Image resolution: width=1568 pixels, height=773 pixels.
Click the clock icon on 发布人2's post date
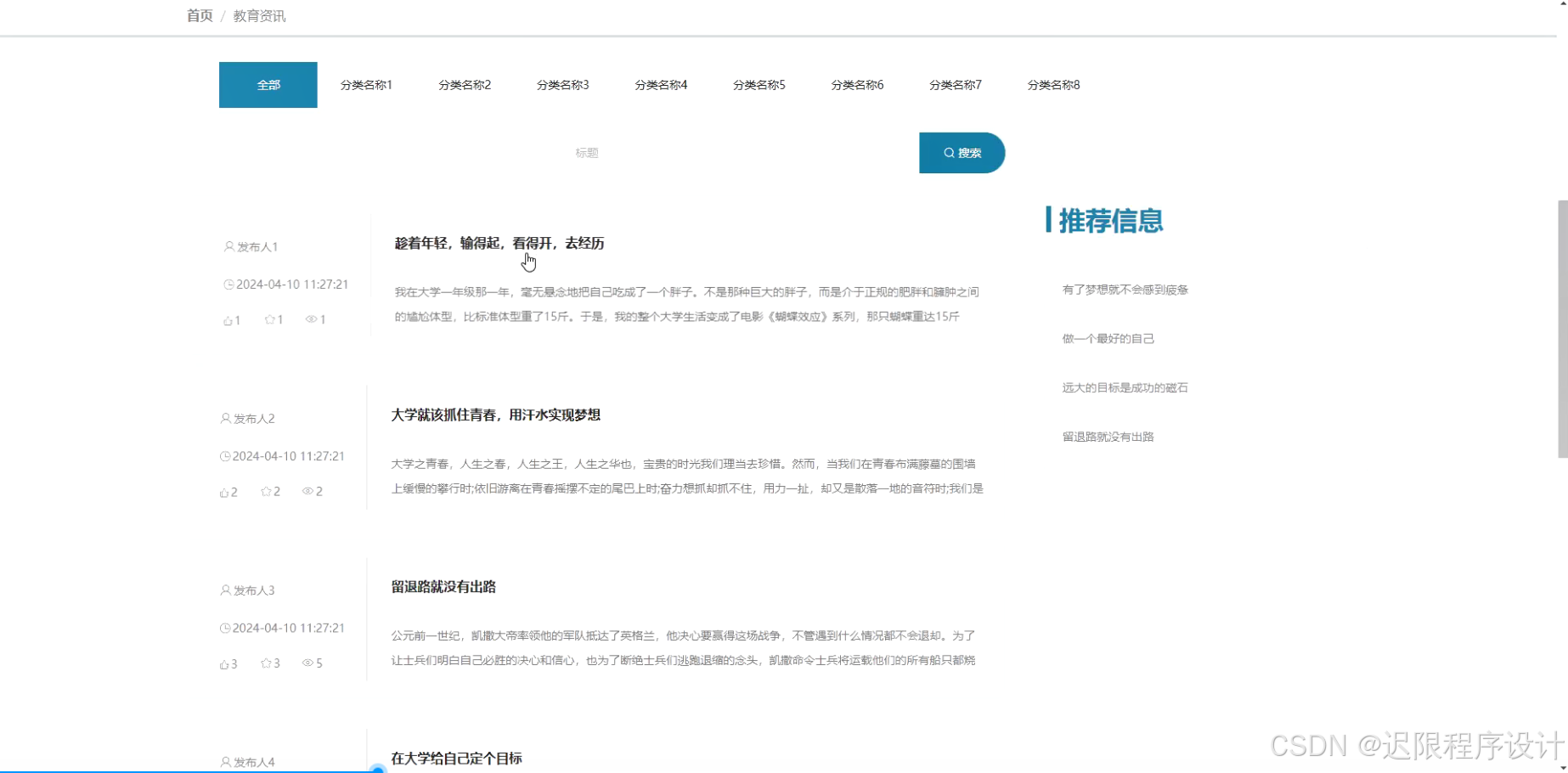[x=225, y=456]
